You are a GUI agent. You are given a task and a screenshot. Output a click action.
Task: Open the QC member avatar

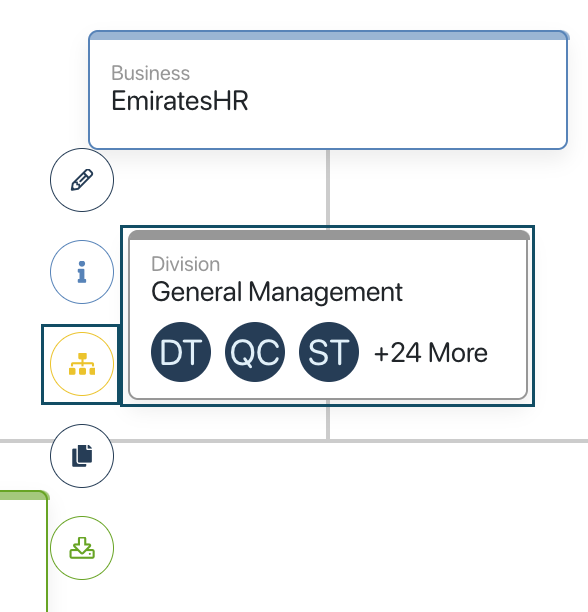click(x=255, y=352)
